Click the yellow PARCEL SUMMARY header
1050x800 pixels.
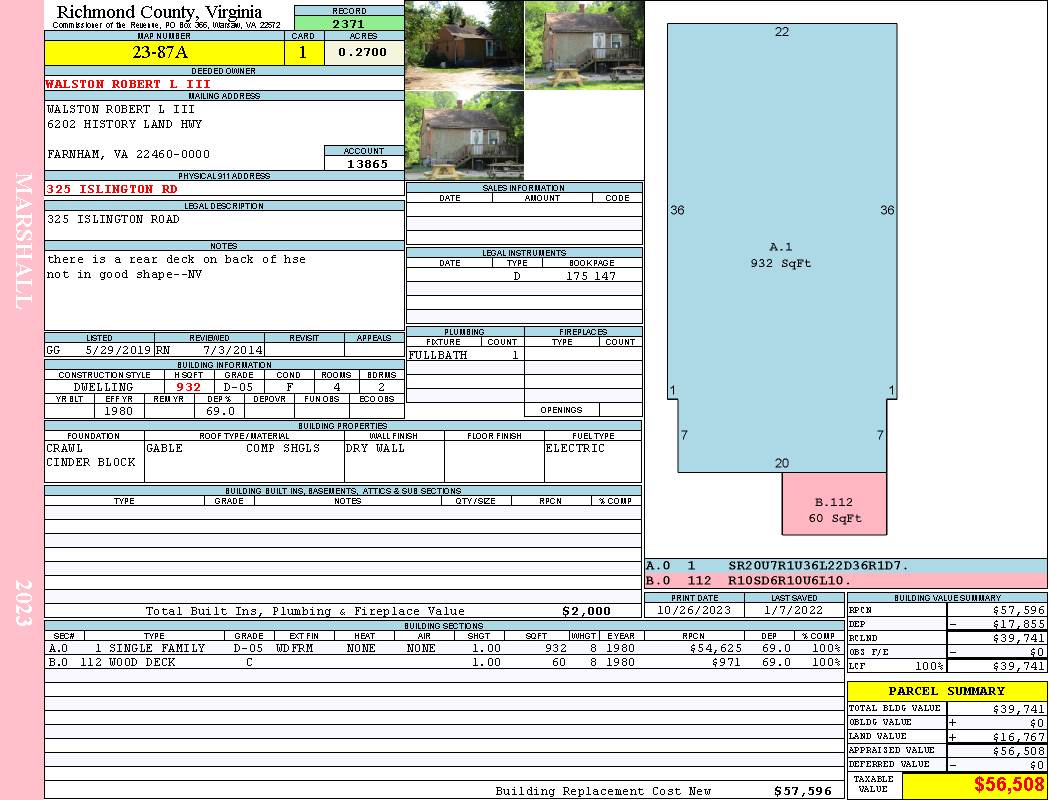(946, 691)
